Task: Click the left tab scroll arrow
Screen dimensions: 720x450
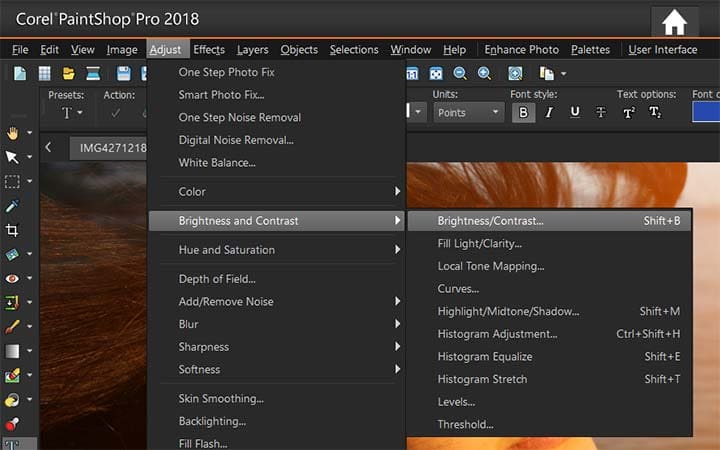Action: pyautogui.click(x=48, y=147)
